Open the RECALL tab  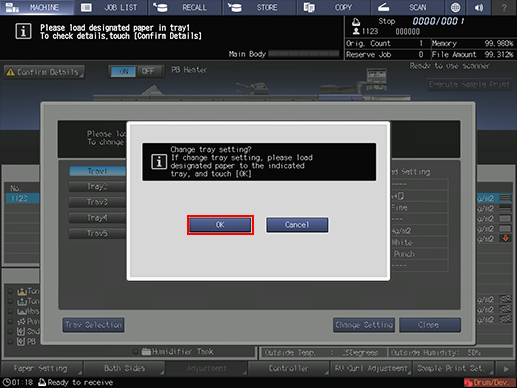[x=185, y=7]
